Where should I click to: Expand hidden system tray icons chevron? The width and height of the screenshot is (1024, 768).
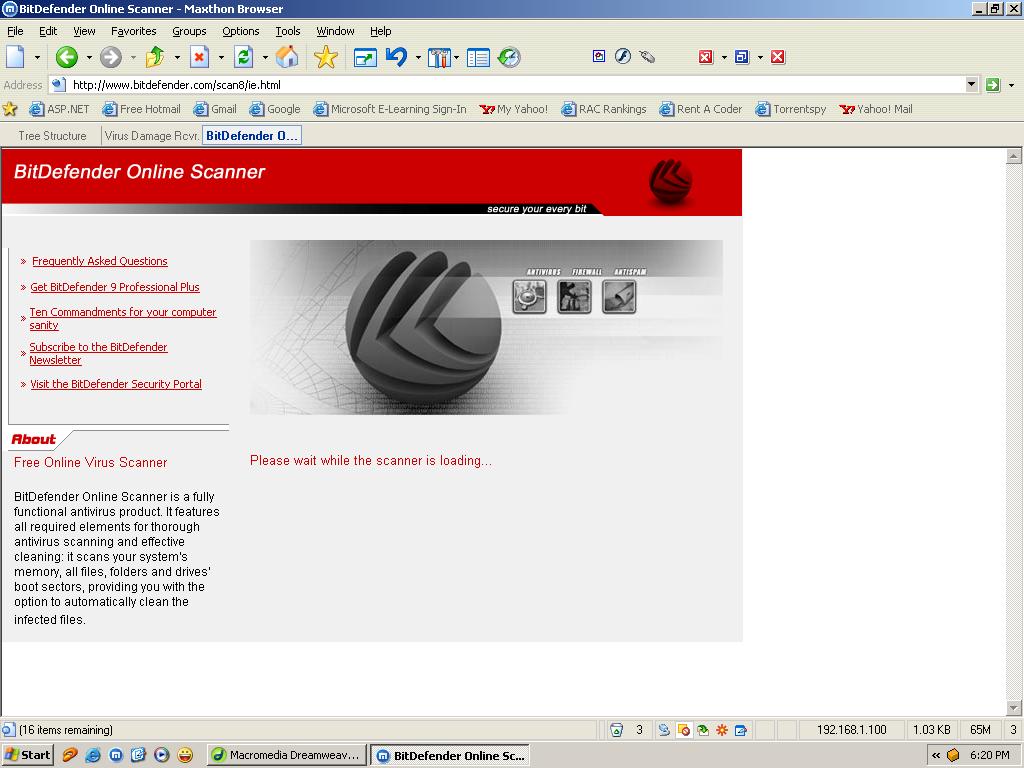936,756
